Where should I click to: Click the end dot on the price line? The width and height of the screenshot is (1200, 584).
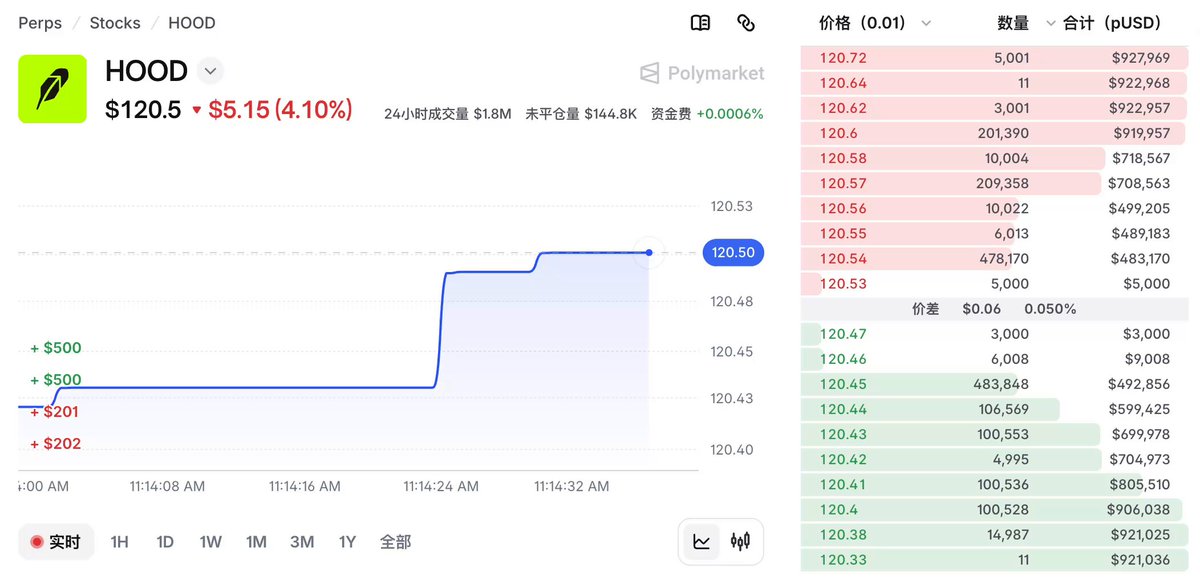pos(649,252)
